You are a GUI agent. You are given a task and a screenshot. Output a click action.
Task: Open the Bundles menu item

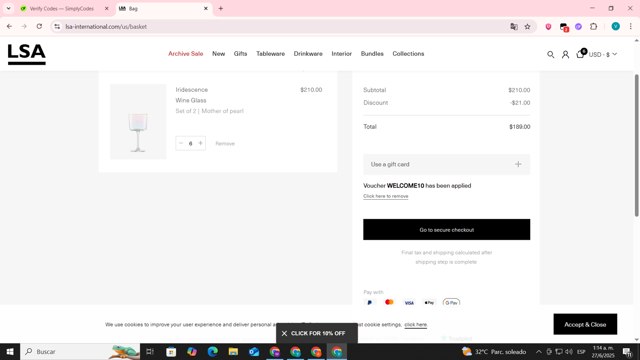point(372,53)
